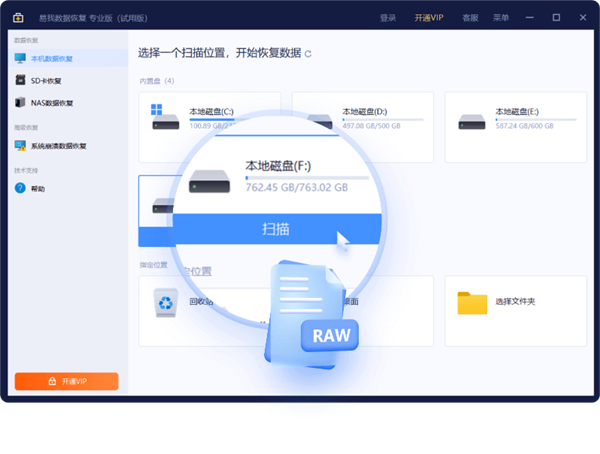The width and height of the screenshot is (600, 454).
Task: Click the Windows logo drive icon for C:
Action: click(165, 117)
